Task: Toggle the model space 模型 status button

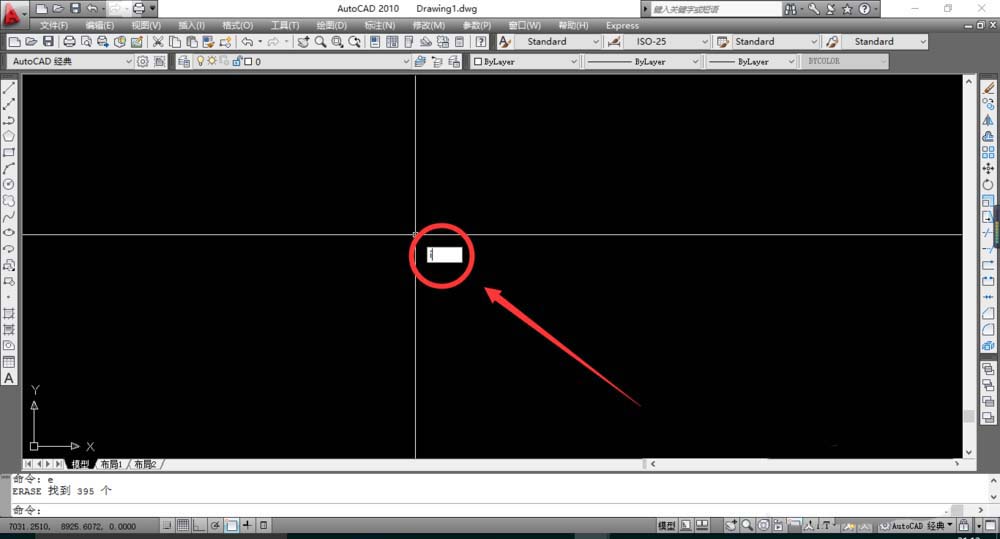Action: (x=666, y=526)
